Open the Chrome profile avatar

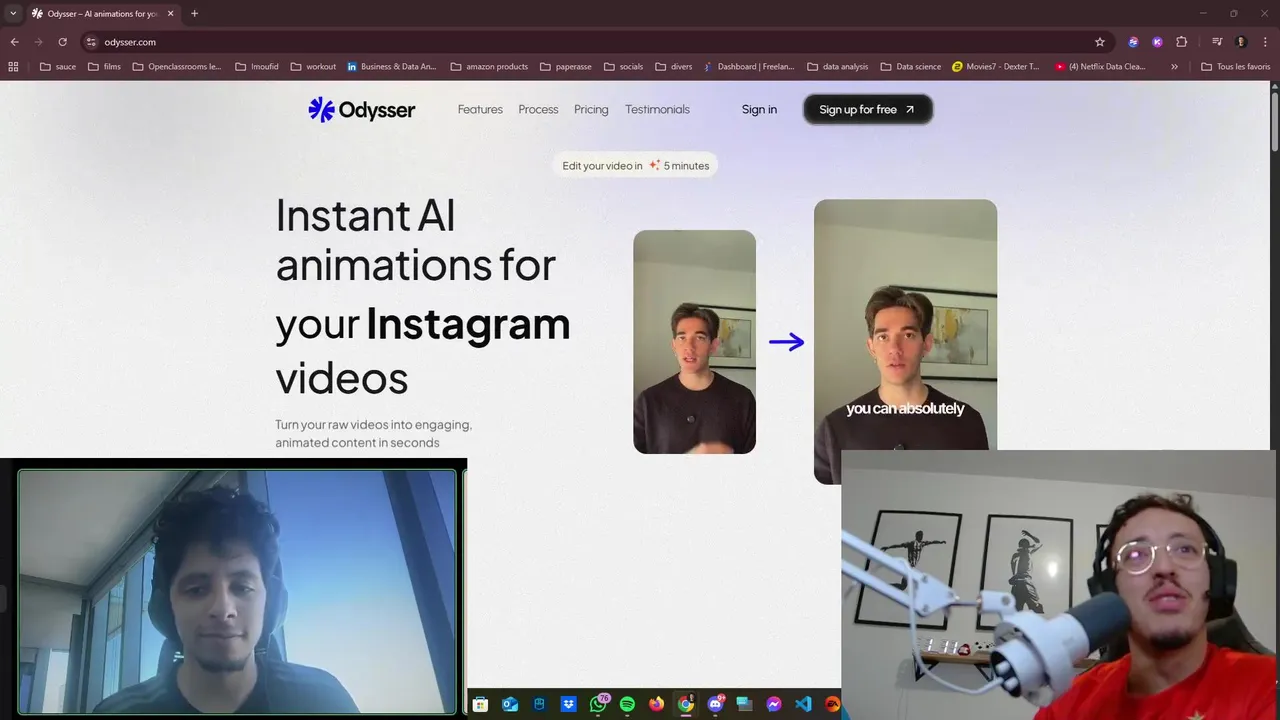point(1241,42)
